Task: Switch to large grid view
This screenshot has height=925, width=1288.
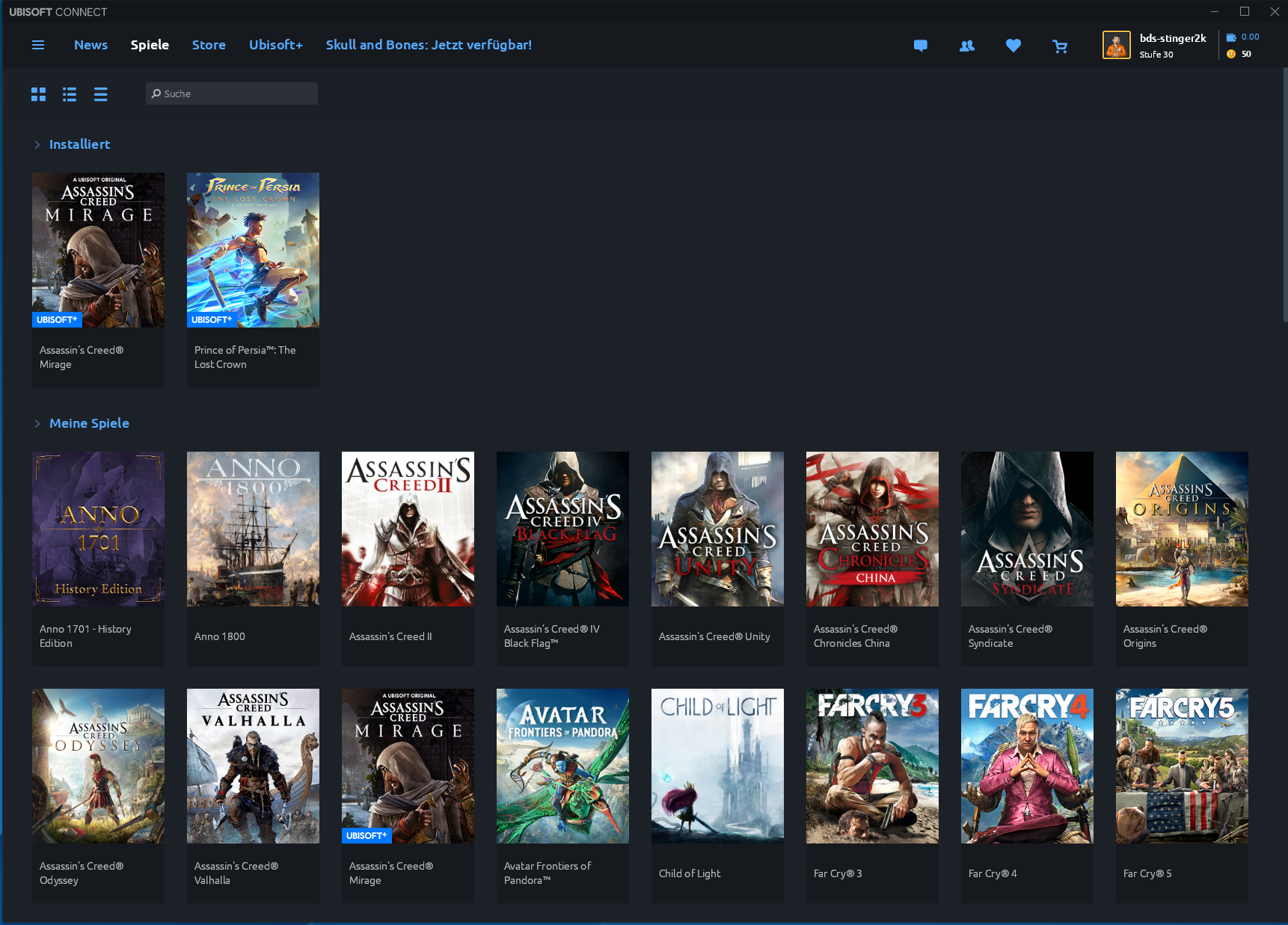Action: click(38, 94)
